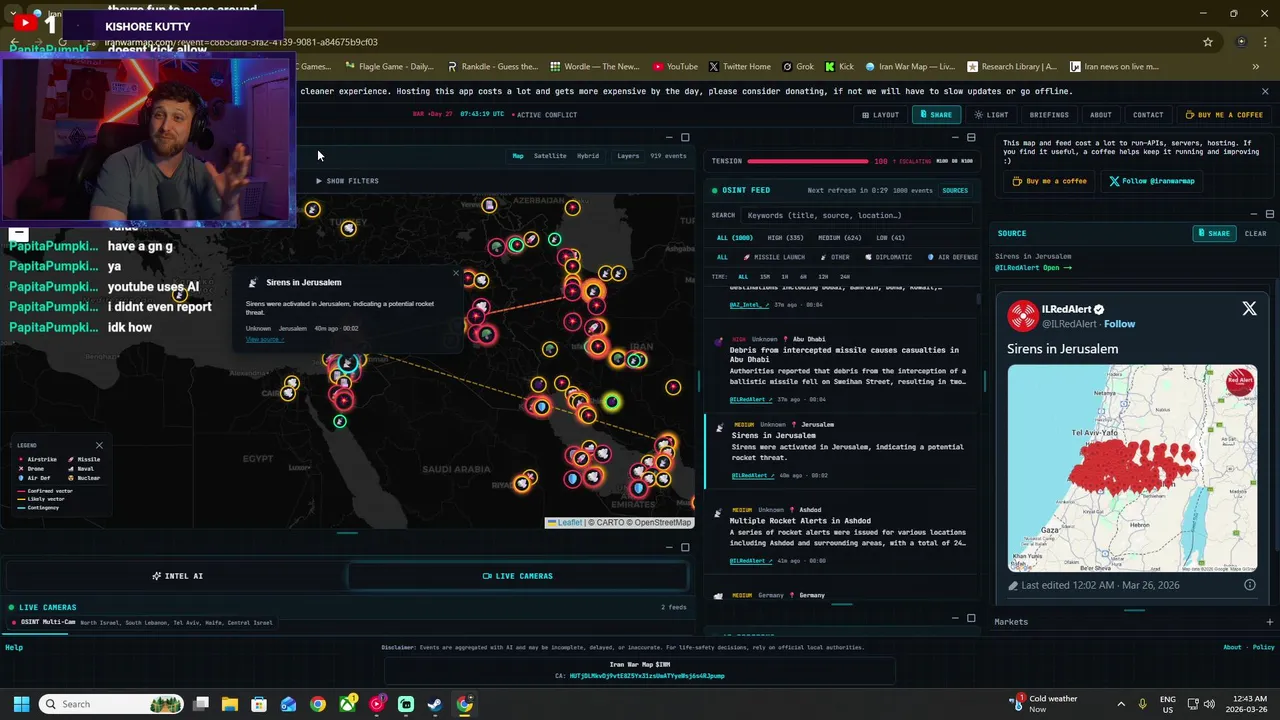Clear the Source panel
The image size is (1280, 720).
click(1255, 233)
